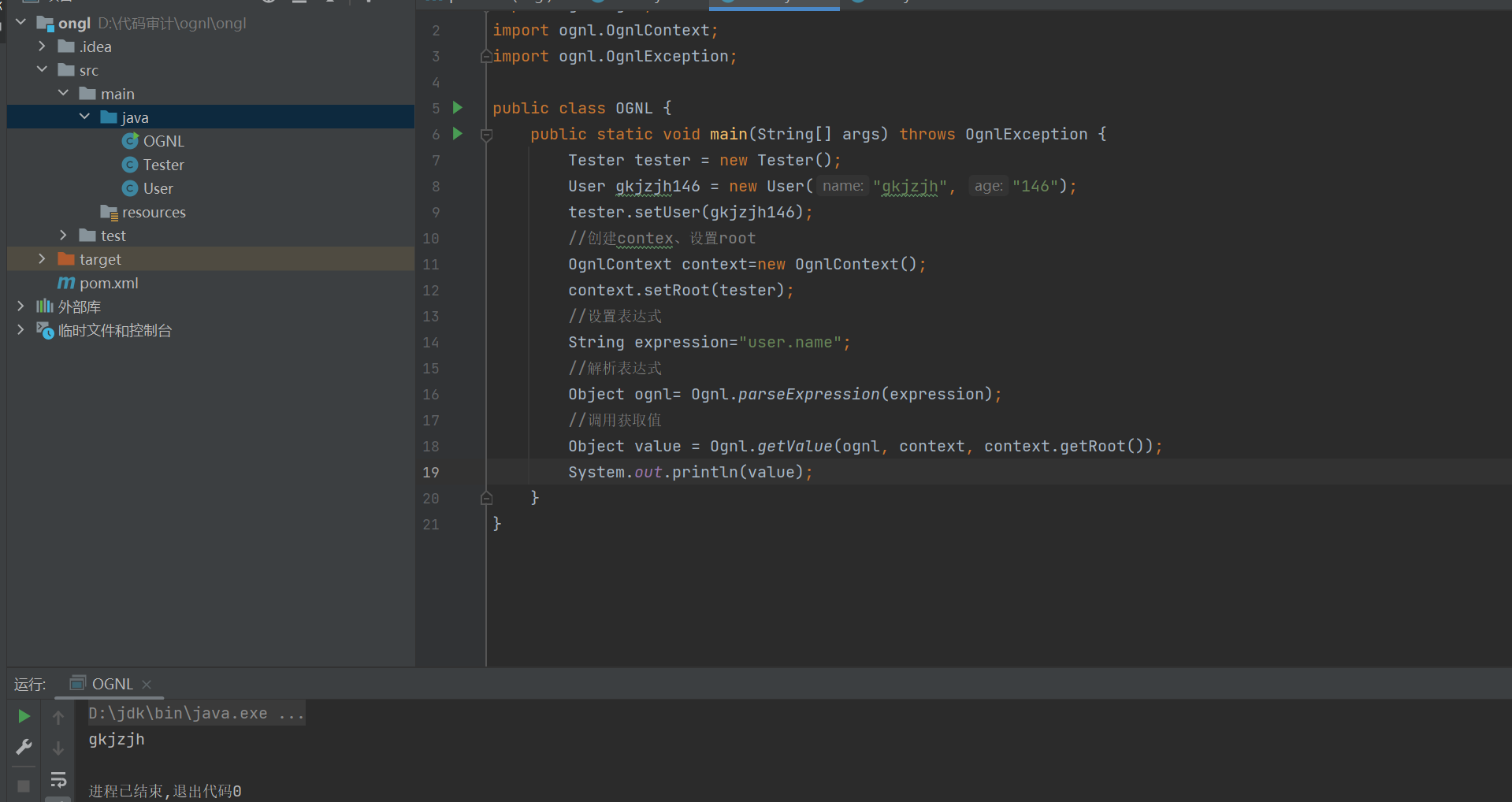This screenshot has height=802, width=1512.
Task: Click parseExpression call on line 16
Action: click(x=808, y=394)
